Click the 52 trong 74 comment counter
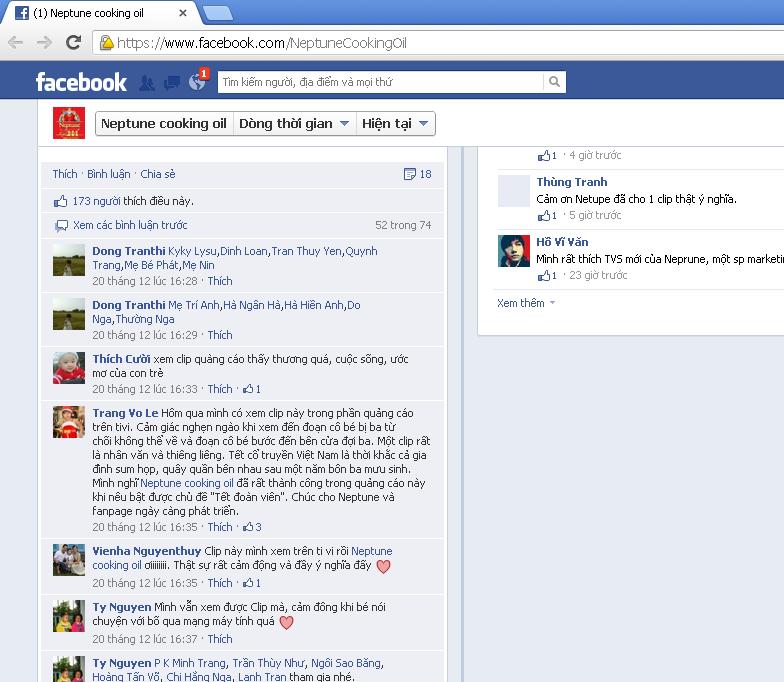Screen dimensions: 784x682 point(403,225)
